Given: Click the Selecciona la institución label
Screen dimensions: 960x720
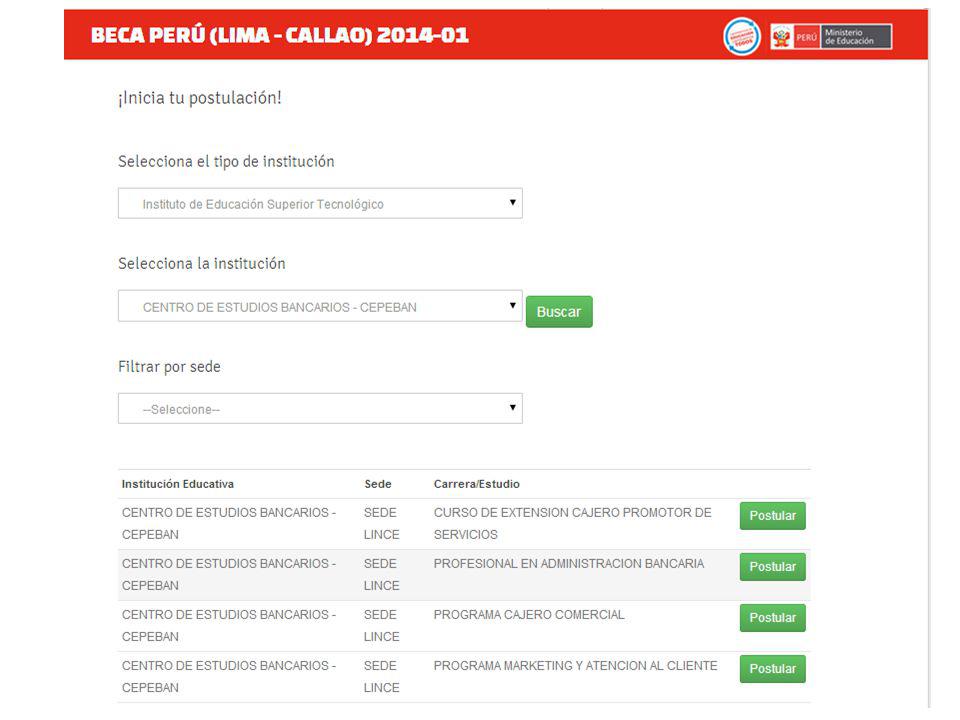Looking at the screenshot, I should (201, 264).
